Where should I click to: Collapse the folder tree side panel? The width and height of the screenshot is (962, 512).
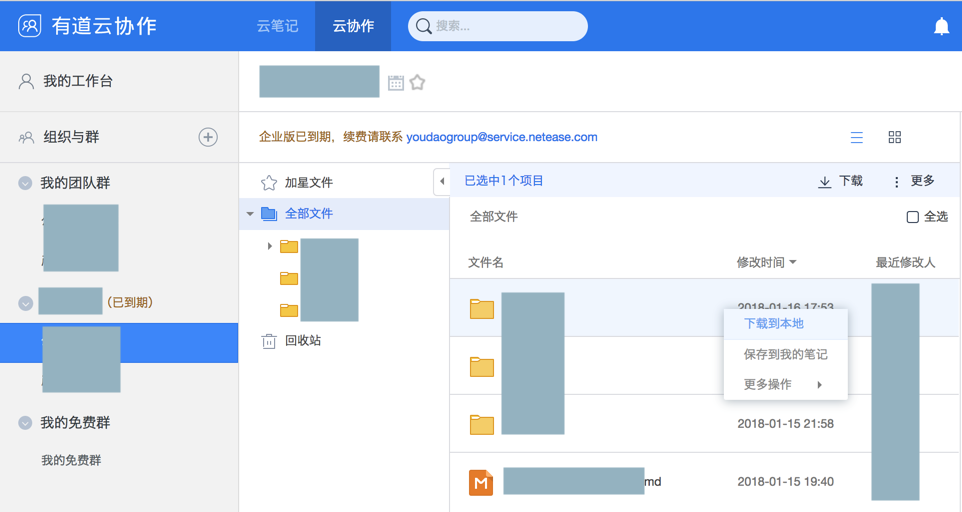[441, 181]
